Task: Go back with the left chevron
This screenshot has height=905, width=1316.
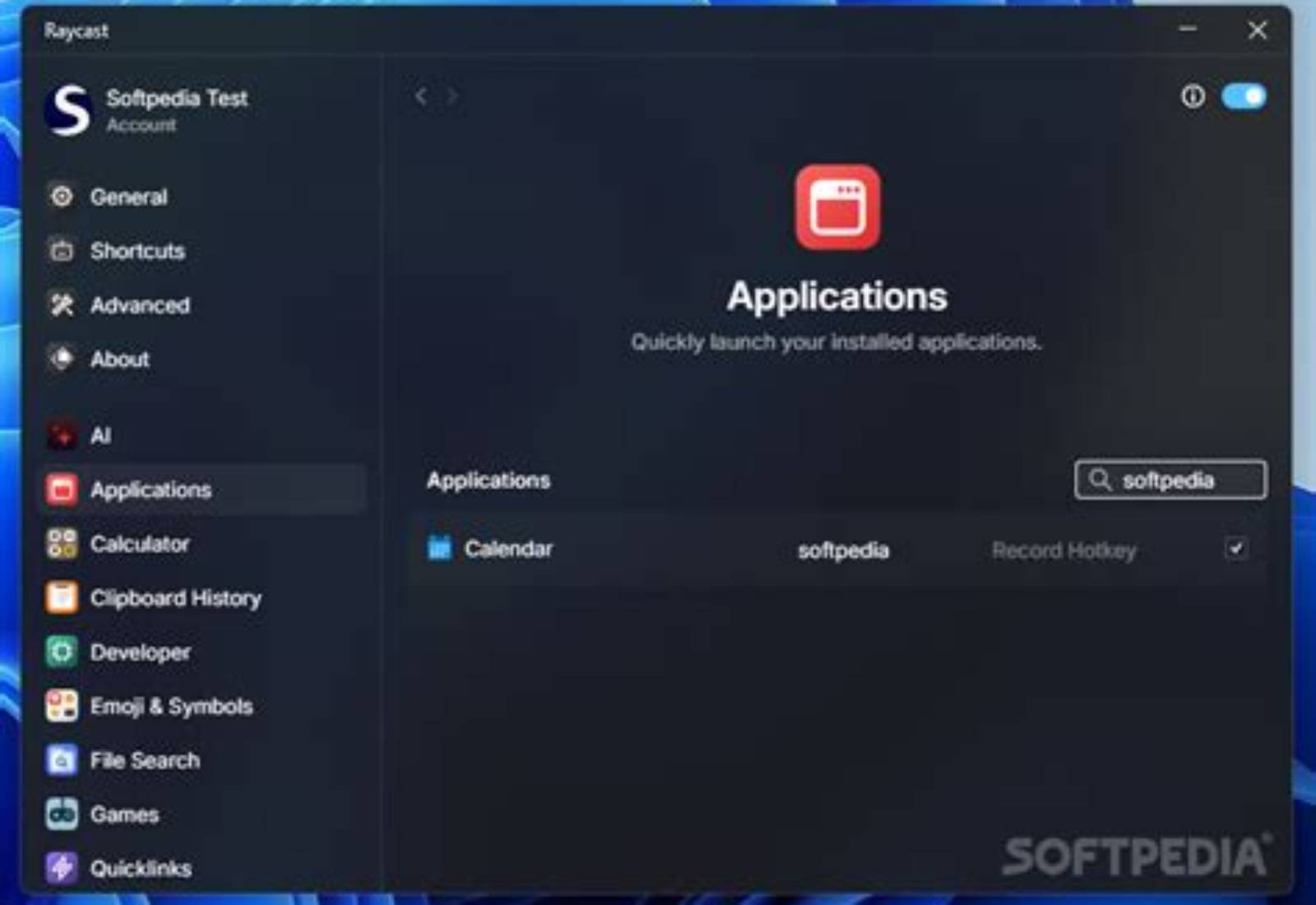Action: pos(421,96)
